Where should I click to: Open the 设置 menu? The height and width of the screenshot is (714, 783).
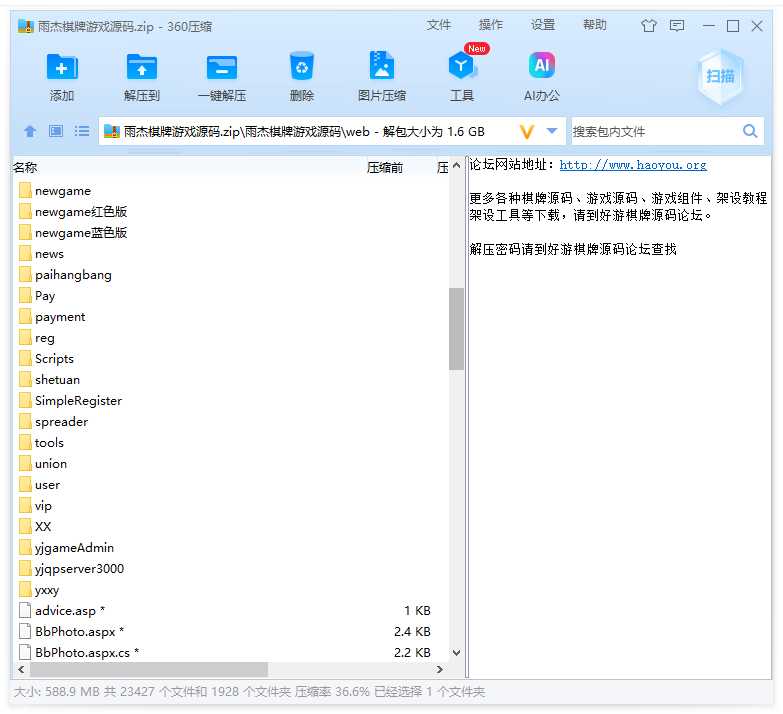coord(543,25)
